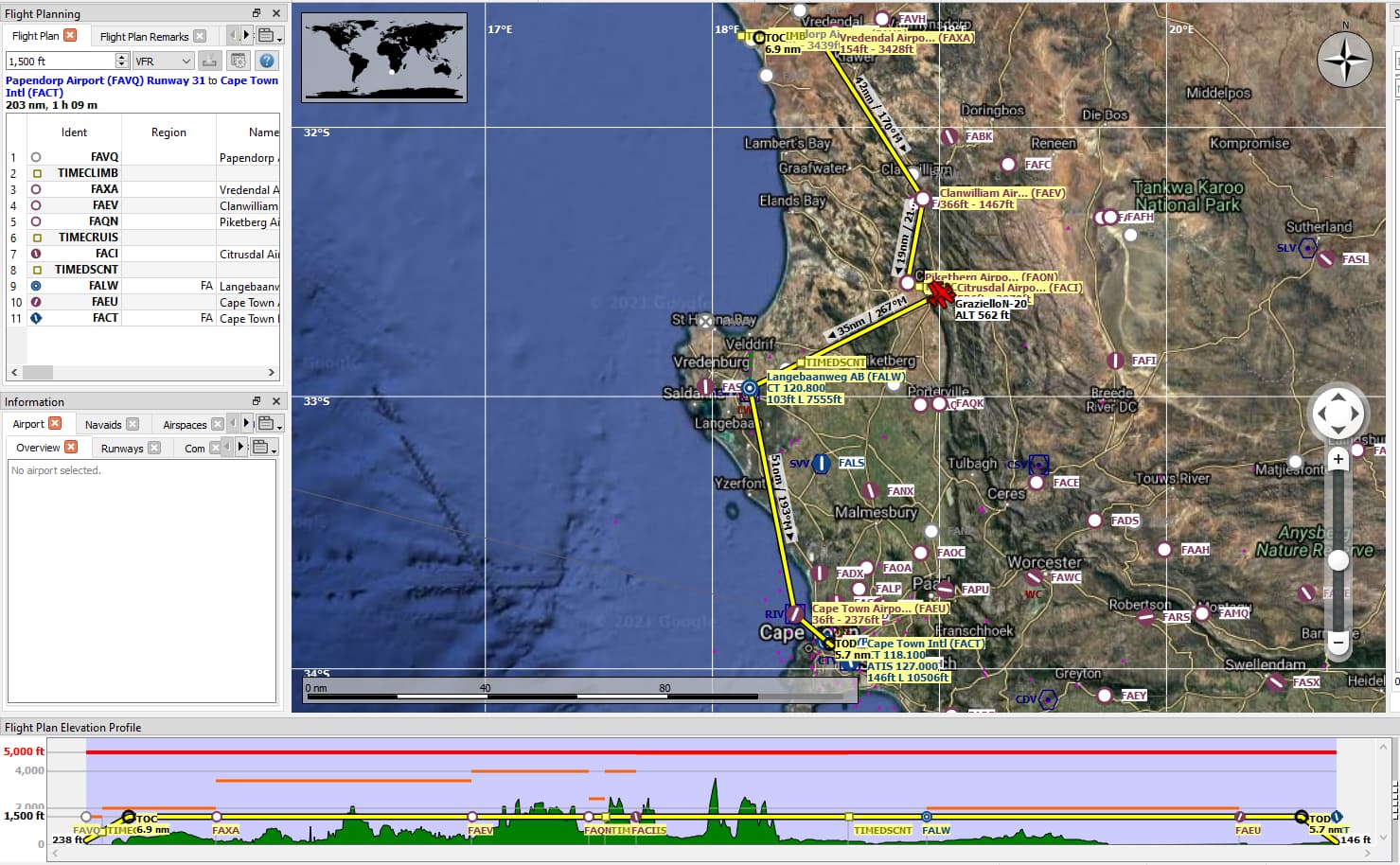
Task: Close the Runways sub-tab
Action: click(154, 448)
